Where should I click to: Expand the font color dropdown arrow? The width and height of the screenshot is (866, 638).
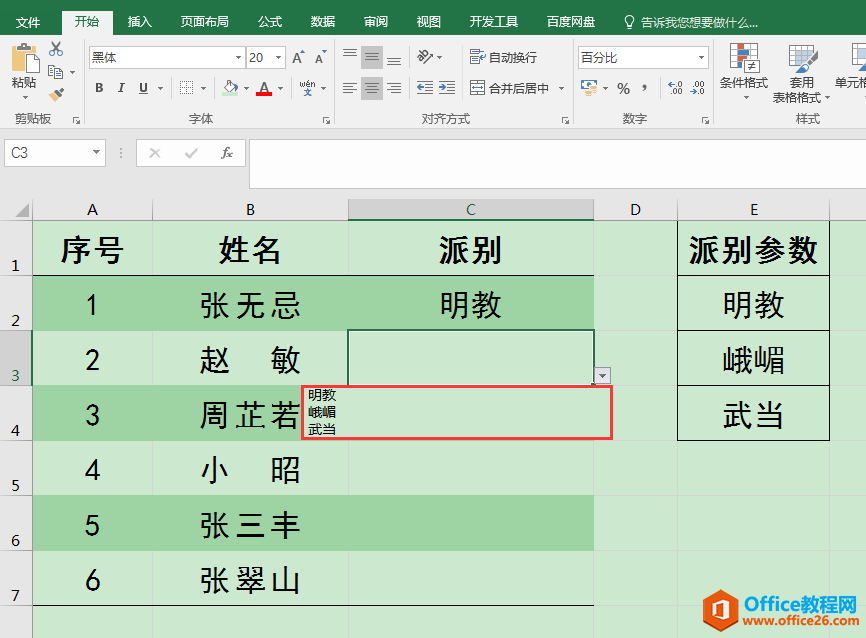click(281, 88)
